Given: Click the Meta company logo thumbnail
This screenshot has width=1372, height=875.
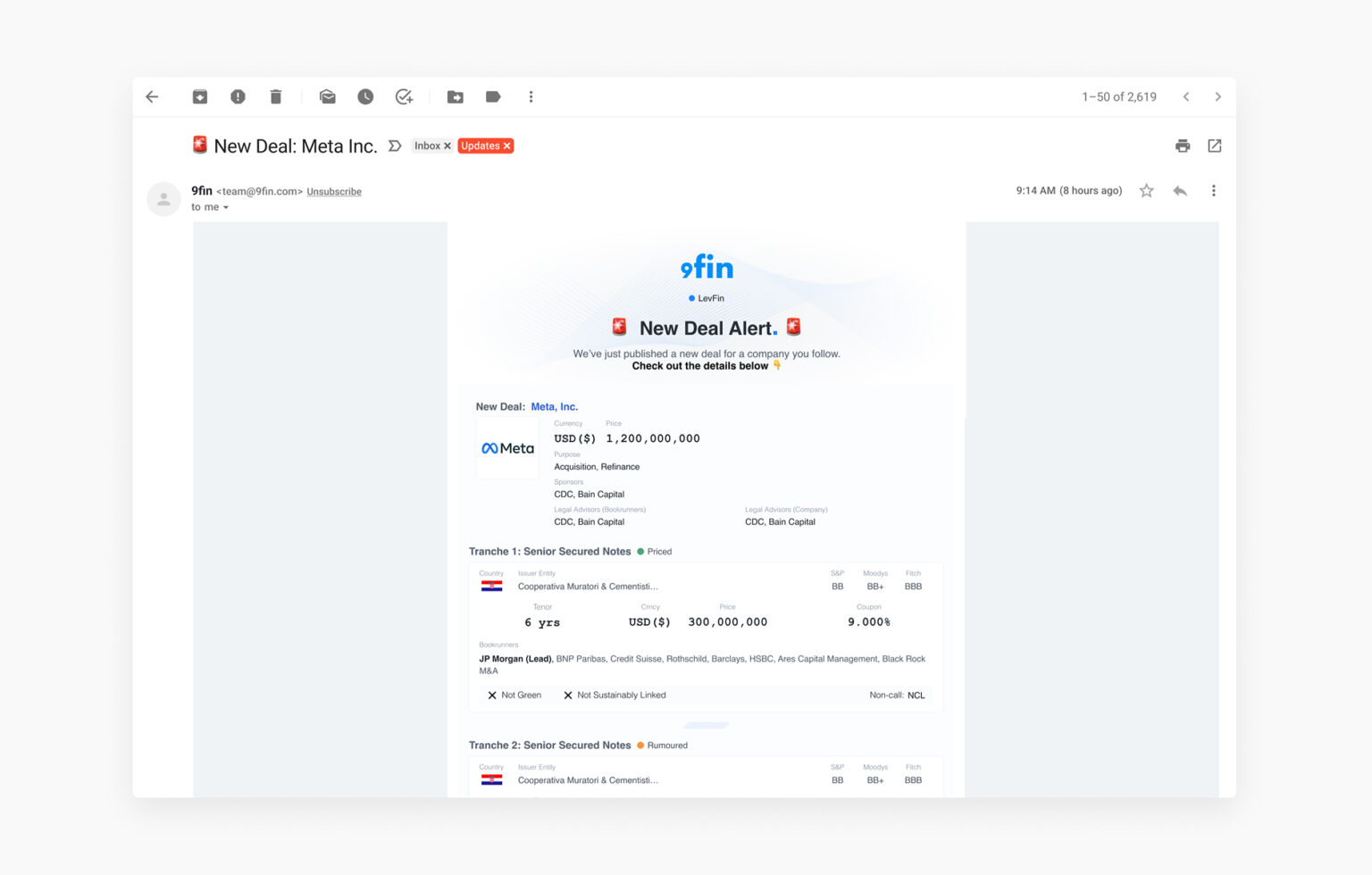Looking at the screenshot, I should pyautogui.click(x=507, y=448).
